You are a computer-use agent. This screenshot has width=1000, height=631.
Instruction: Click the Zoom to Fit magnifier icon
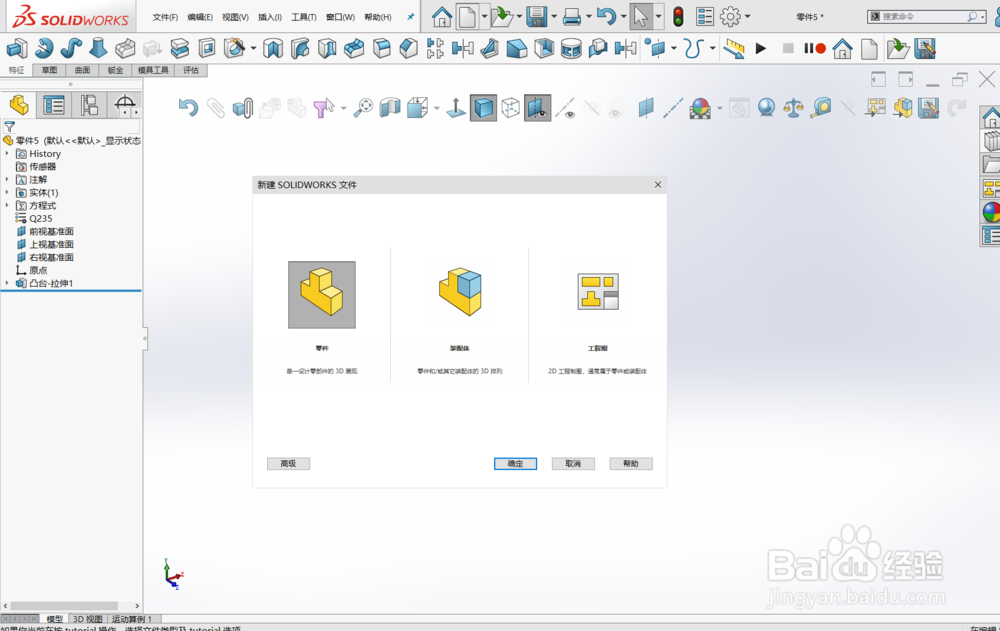364,108
